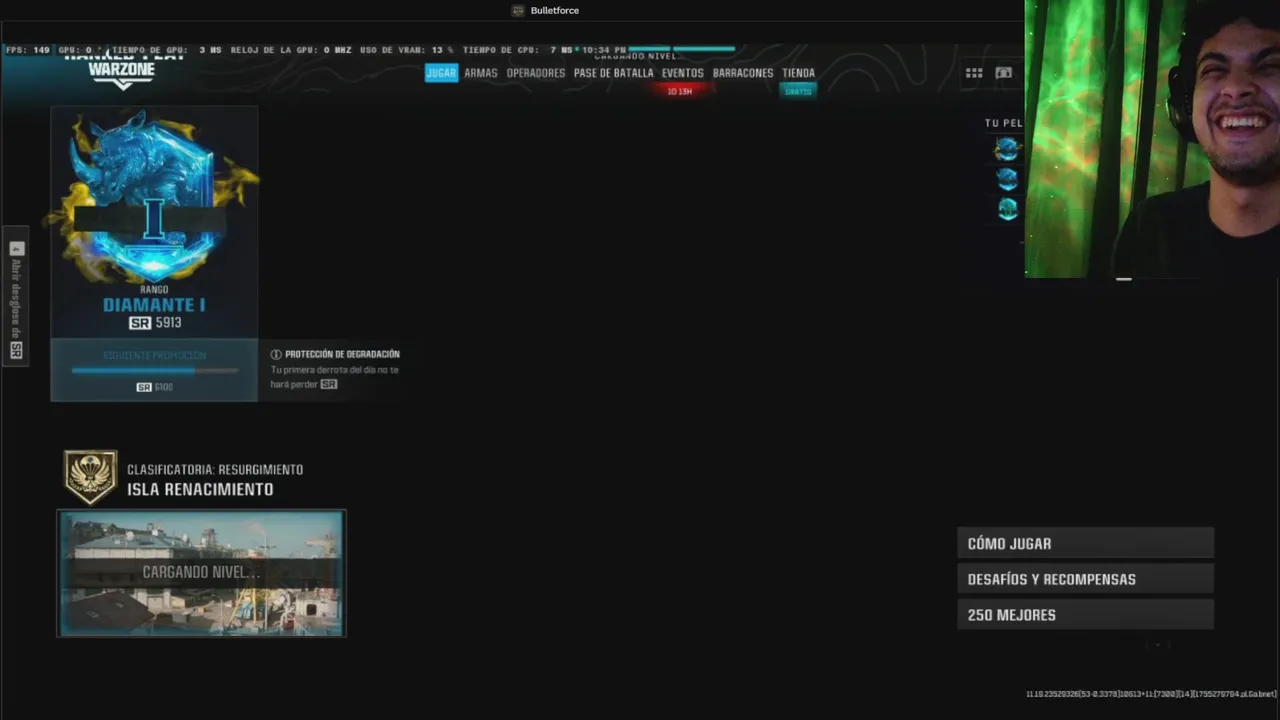Viewport: 1280px width, 720px height.
Task: Open the JUGAR tab
Action: (441, 73)
